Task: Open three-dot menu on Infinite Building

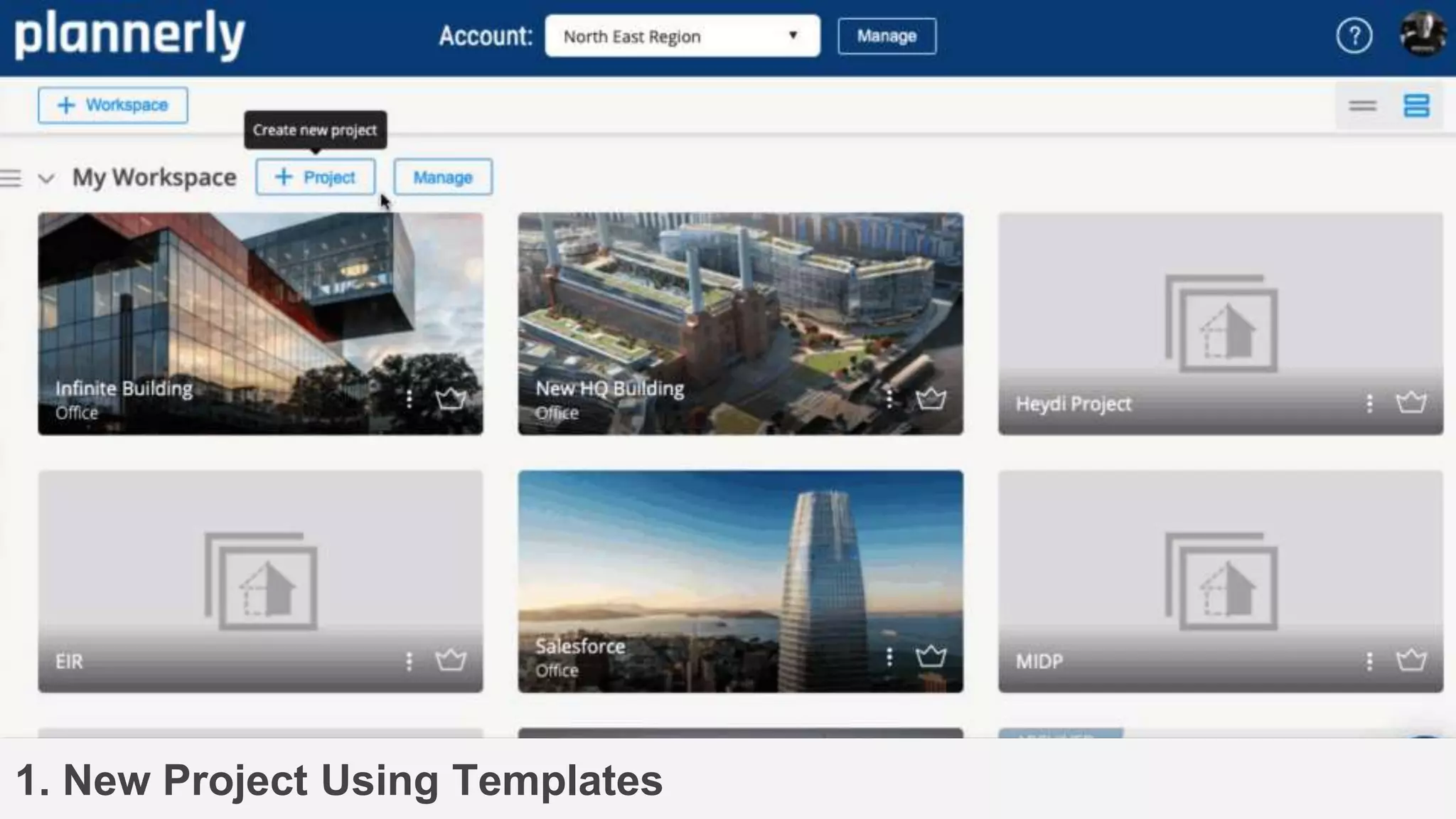Action: point(409,400)
